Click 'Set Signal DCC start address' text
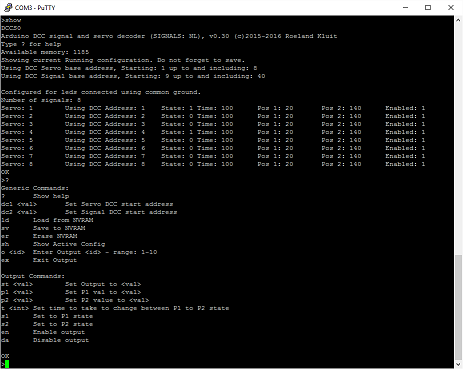The image size is (463, 369). coord(121,212)
